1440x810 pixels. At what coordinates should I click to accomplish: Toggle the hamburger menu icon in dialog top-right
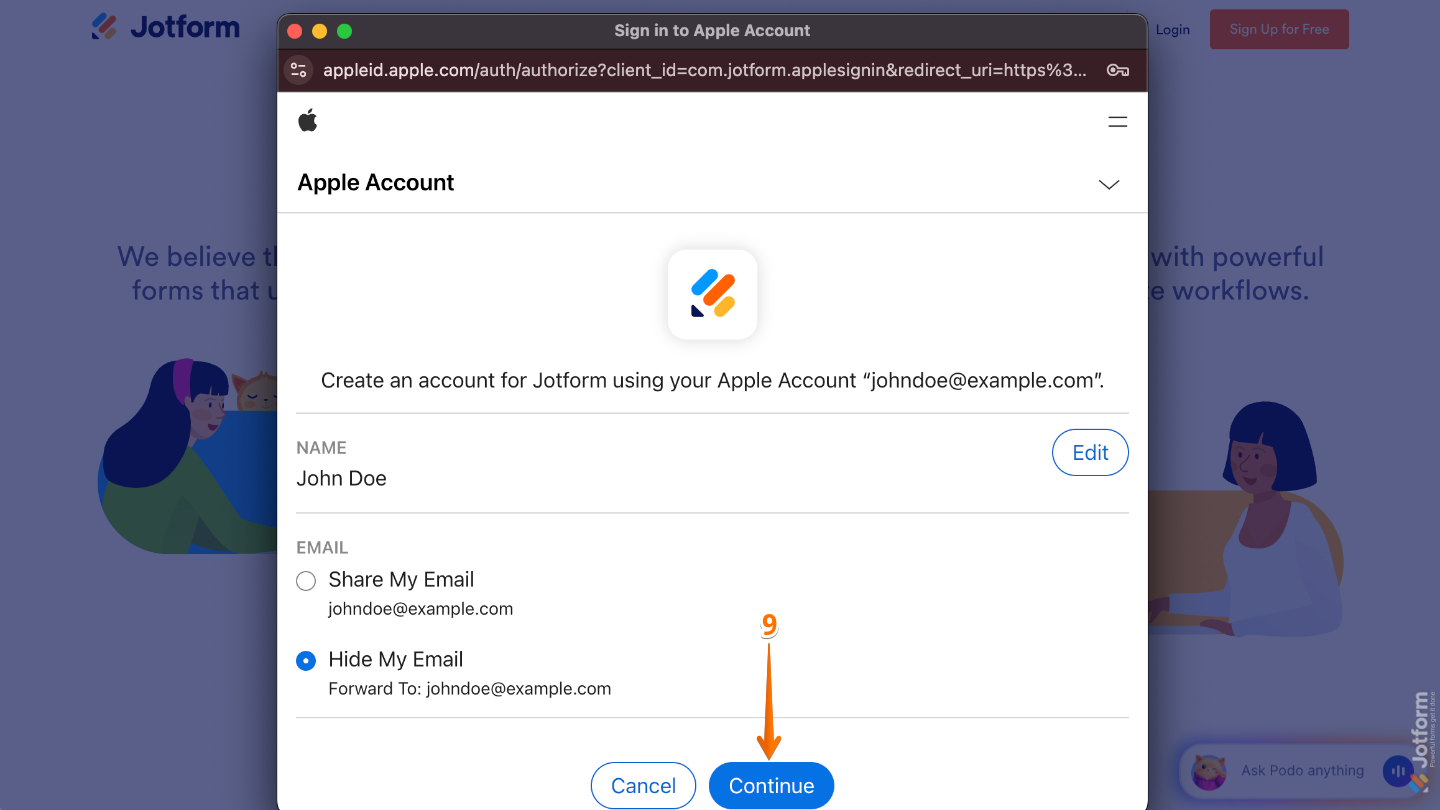click(1117, 121)
